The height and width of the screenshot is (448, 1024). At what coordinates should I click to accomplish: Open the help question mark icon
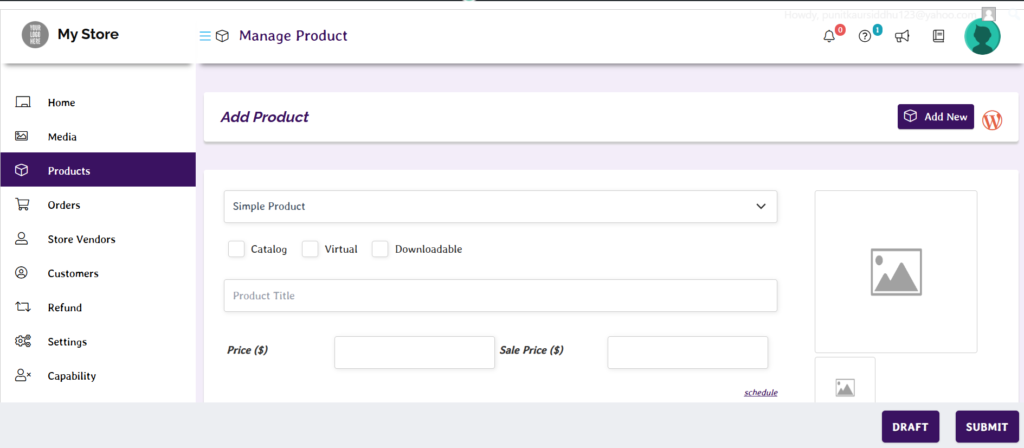pyautogui.click(x=865, y=37)
